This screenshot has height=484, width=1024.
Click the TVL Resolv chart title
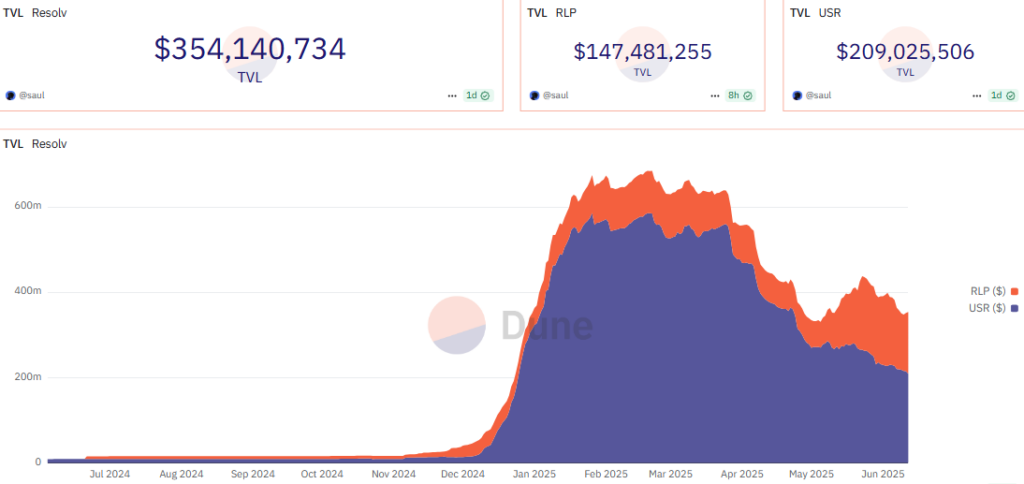point(35,144)
